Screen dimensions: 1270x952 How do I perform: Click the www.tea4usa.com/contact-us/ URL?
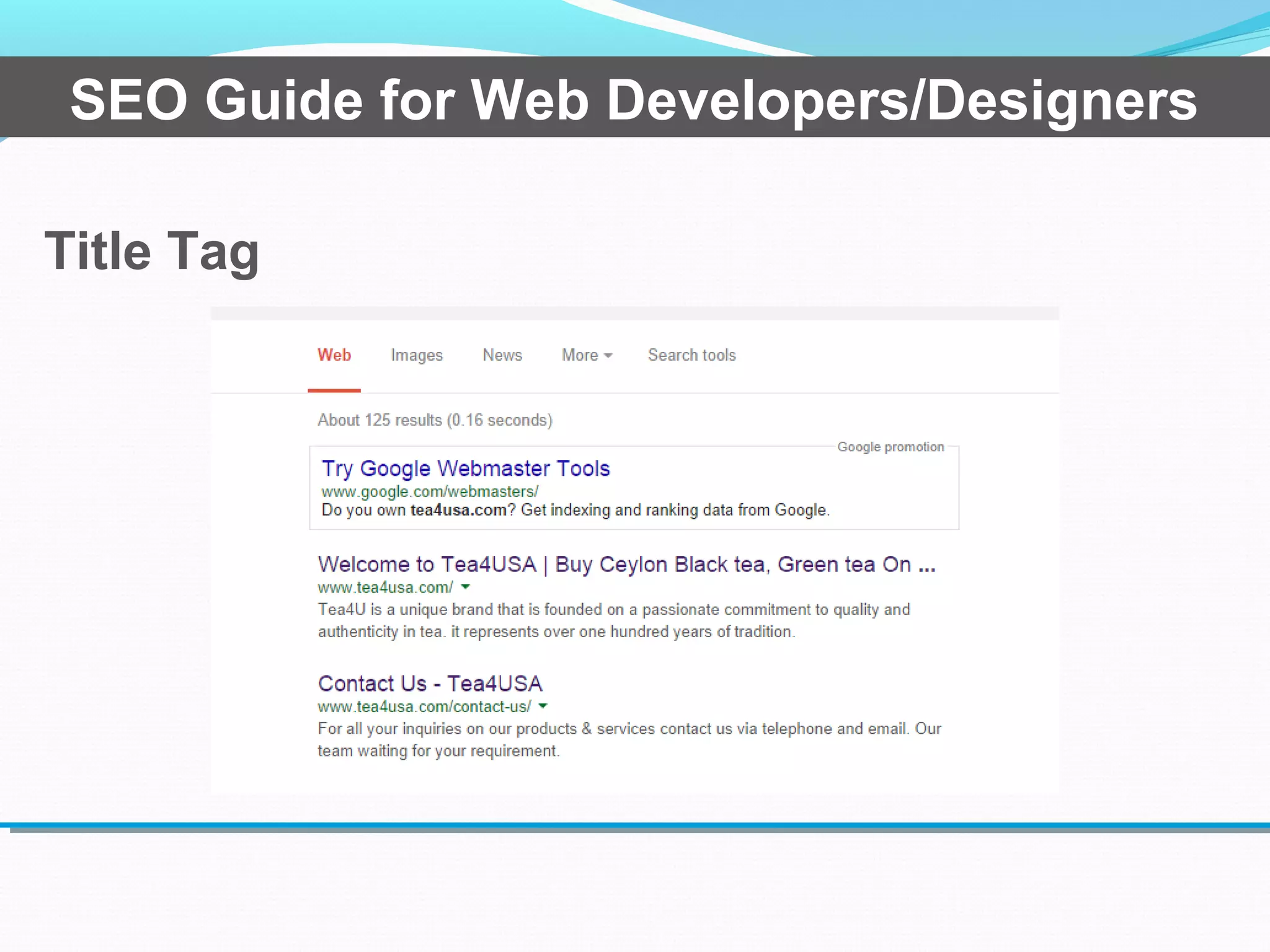click(424, 707)
